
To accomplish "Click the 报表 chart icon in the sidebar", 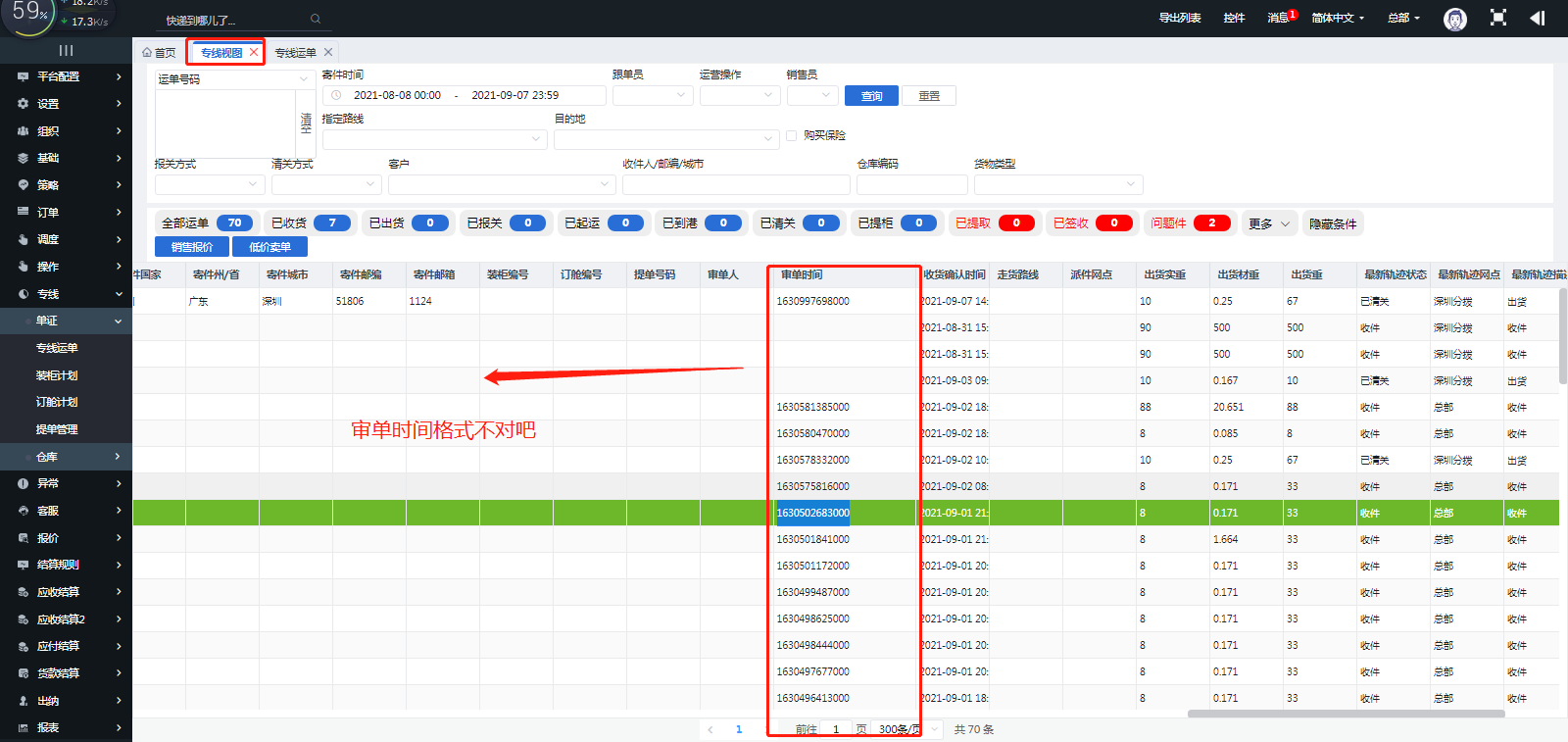I will tap(24, 727).
